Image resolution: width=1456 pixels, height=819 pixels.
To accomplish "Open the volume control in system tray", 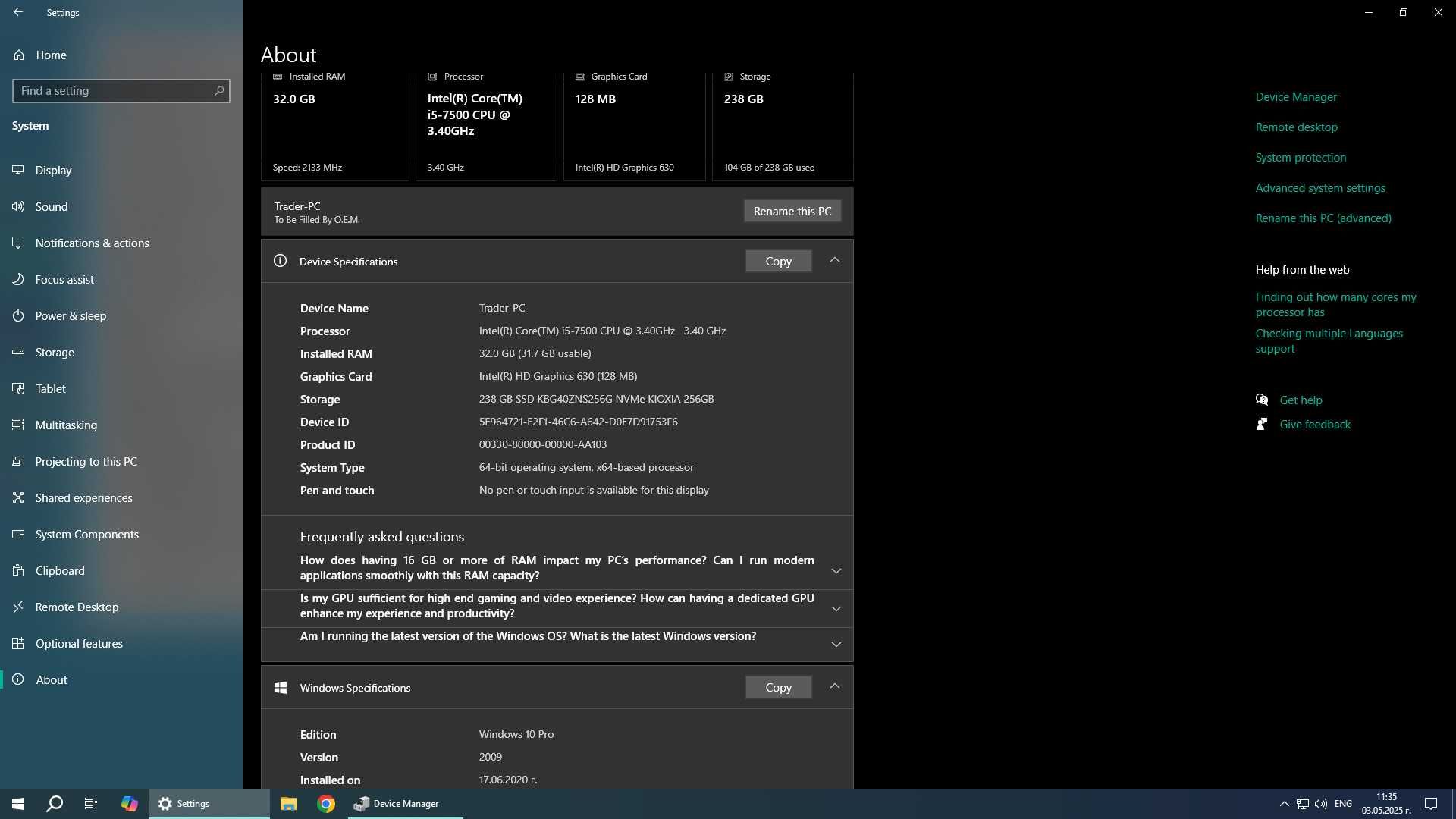I will pyautogui.click(x=1321, y=804).
